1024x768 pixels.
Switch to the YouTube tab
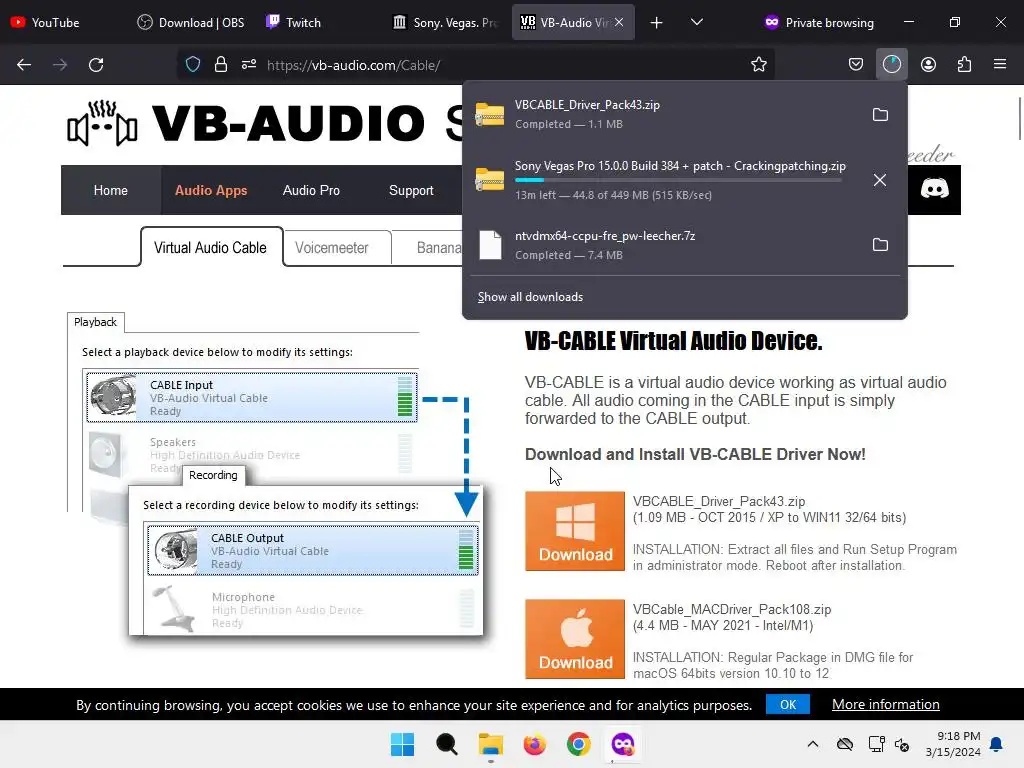click(x=56, y=23)
